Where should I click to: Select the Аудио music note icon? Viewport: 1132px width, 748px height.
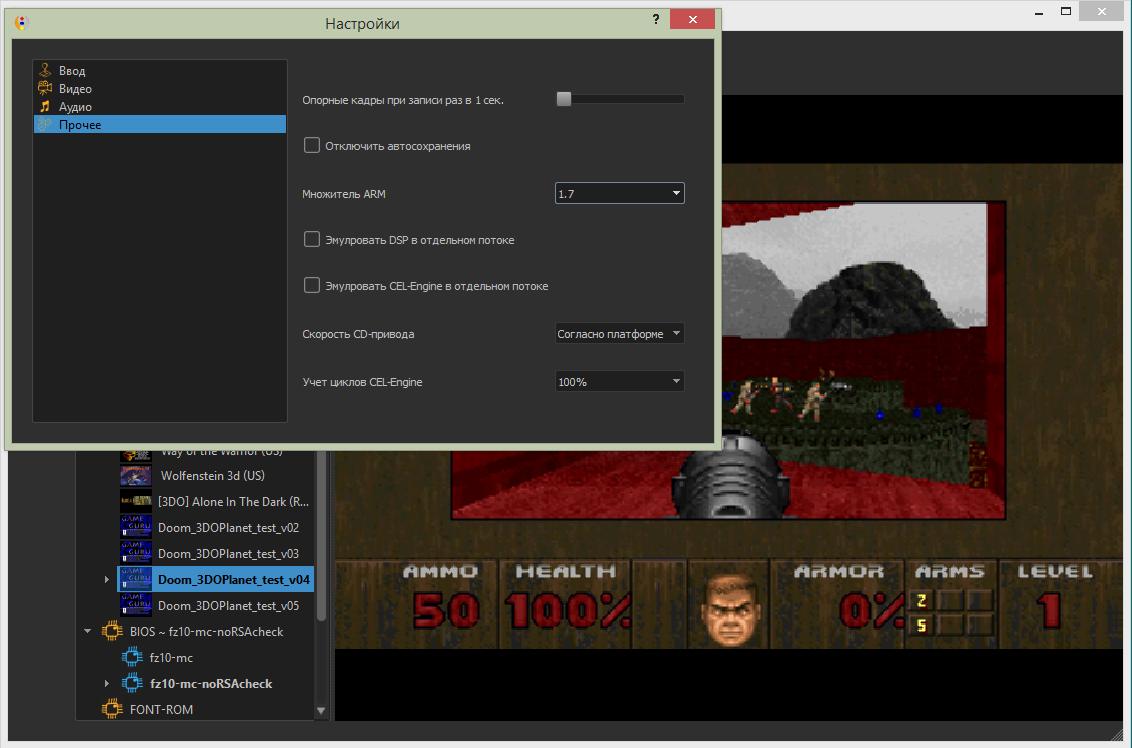tap(45, 106)
